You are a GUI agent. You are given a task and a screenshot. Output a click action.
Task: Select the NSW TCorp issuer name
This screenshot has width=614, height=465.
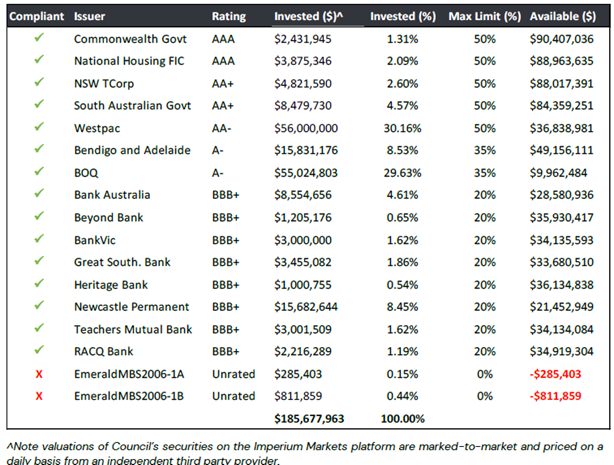pos(107,83)
